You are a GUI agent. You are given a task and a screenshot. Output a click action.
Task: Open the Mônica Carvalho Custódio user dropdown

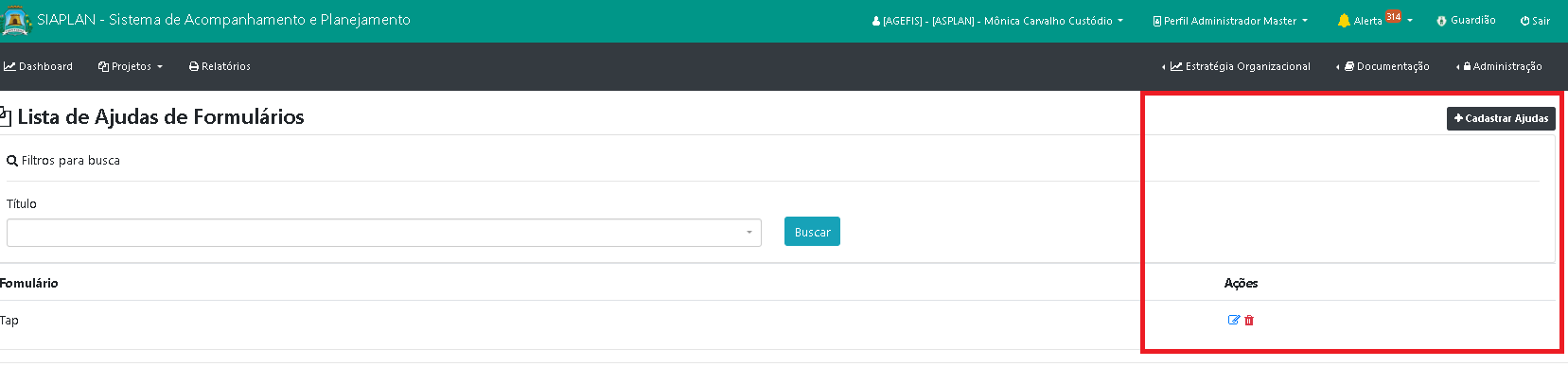[997, 21]
